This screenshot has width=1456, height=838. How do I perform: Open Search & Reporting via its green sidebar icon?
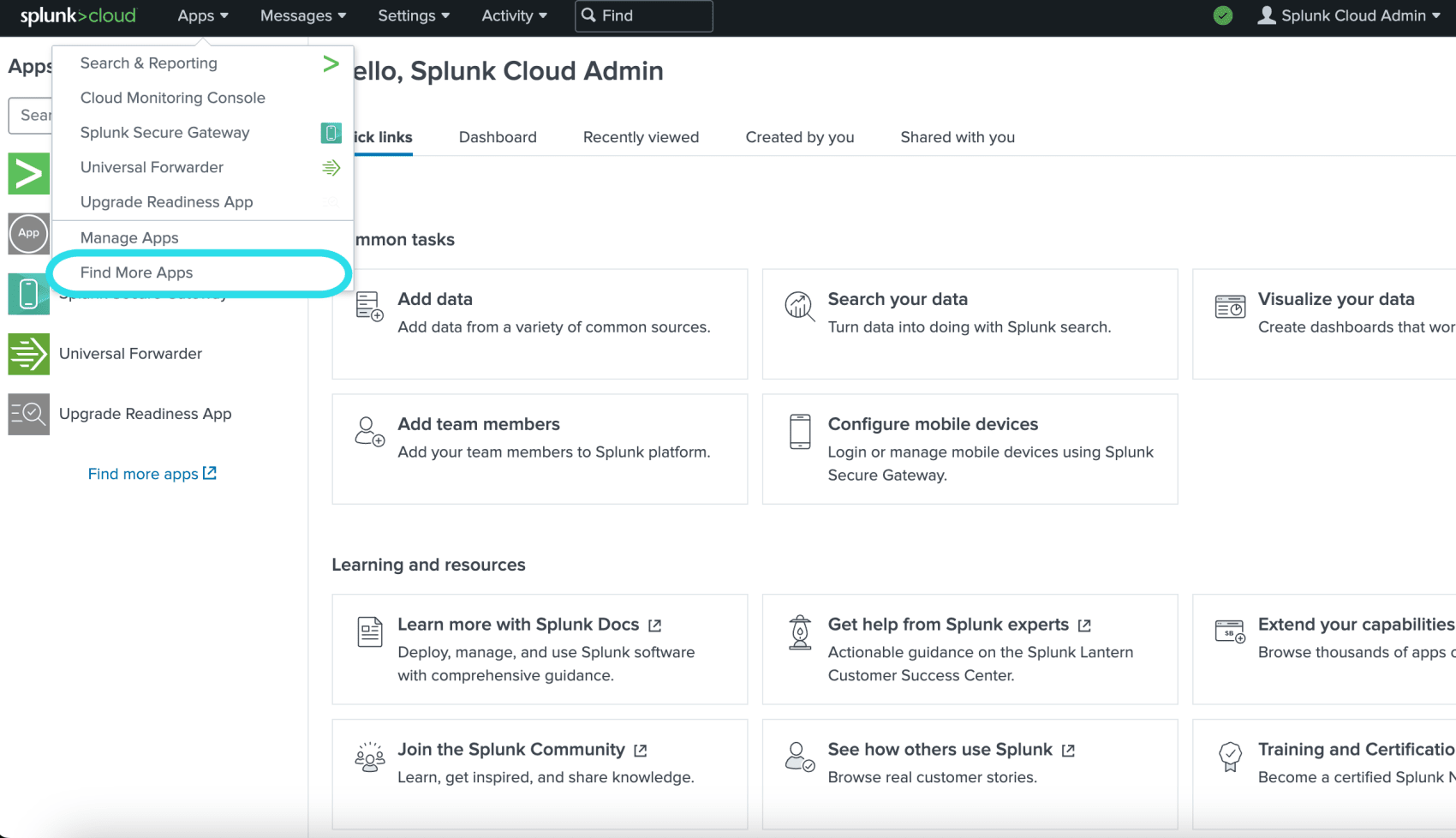[x=28, y=173]
